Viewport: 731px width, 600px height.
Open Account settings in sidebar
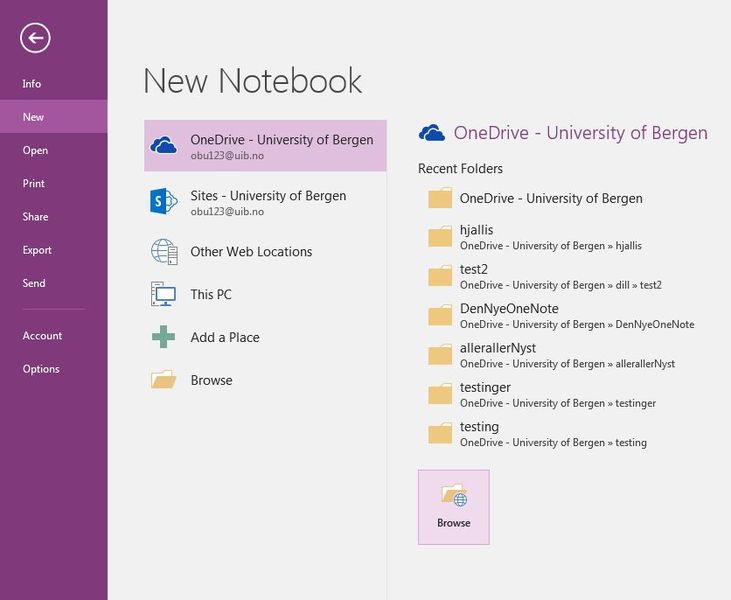pyautogui.click(x=54, y=336)
